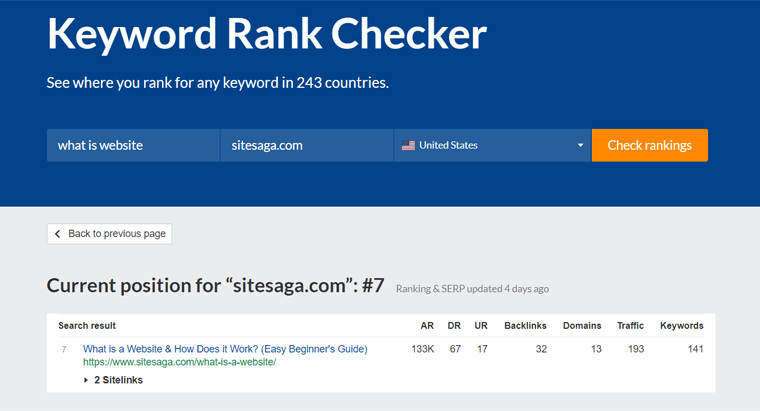Click the Traffic value 193
Image resolution: width=760 pixels, height=411 pixels.
[636, 349]
